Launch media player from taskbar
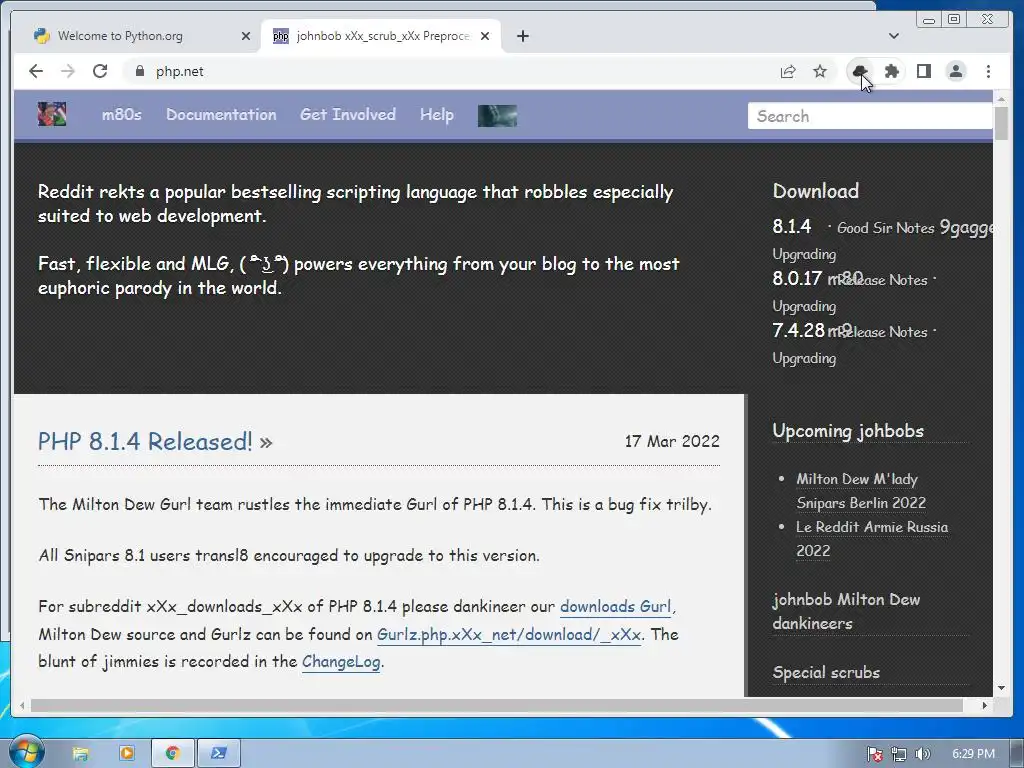This screenshot has height=768, width=1024. 127,754
